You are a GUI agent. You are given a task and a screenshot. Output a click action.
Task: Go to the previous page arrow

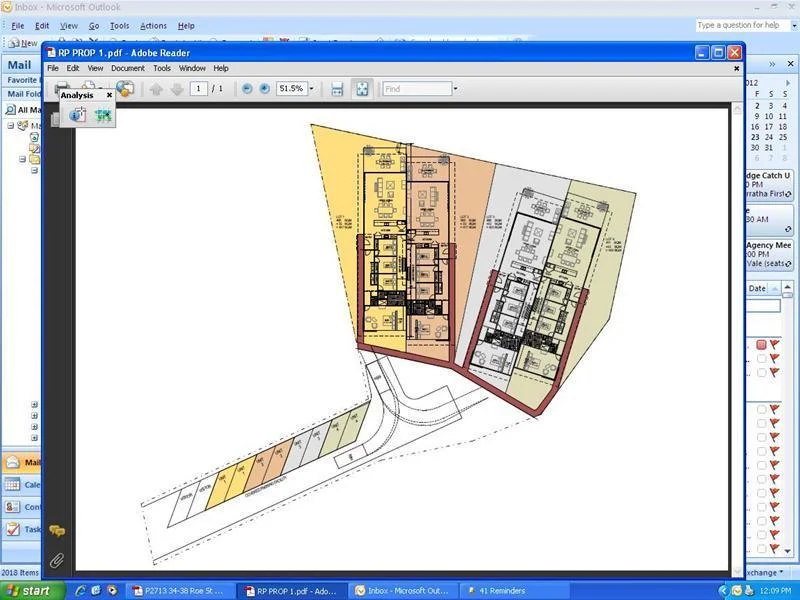(x=156, y=89)
